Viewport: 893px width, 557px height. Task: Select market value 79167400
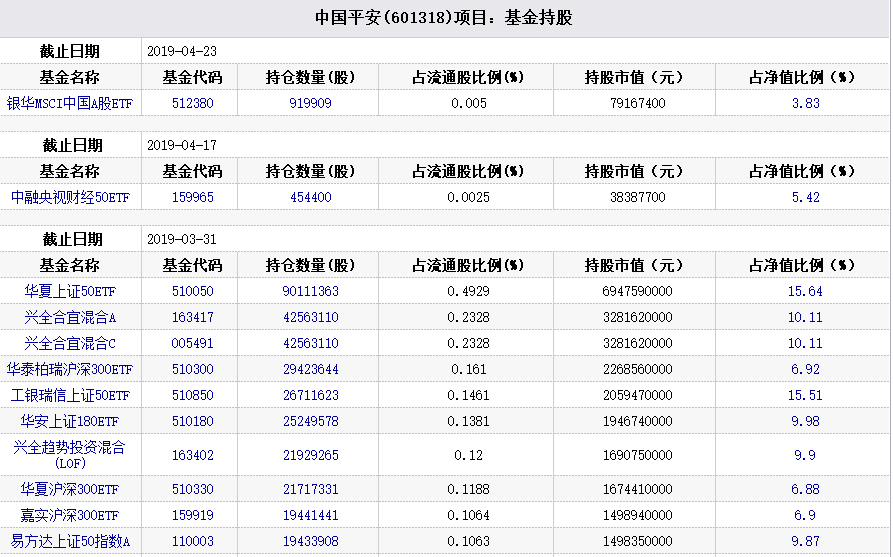coord(637,104)
